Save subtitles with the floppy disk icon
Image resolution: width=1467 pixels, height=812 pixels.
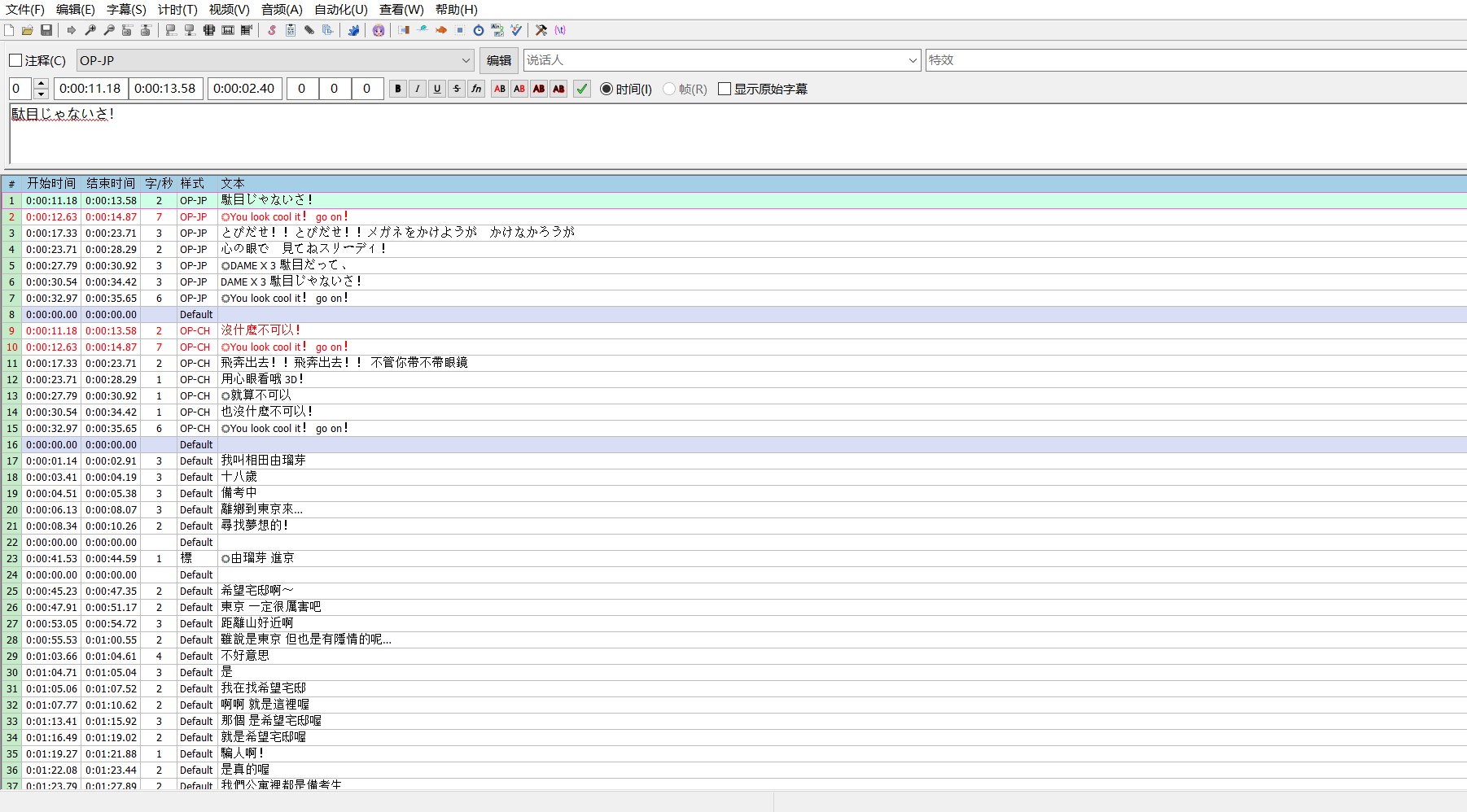[46, 30]
